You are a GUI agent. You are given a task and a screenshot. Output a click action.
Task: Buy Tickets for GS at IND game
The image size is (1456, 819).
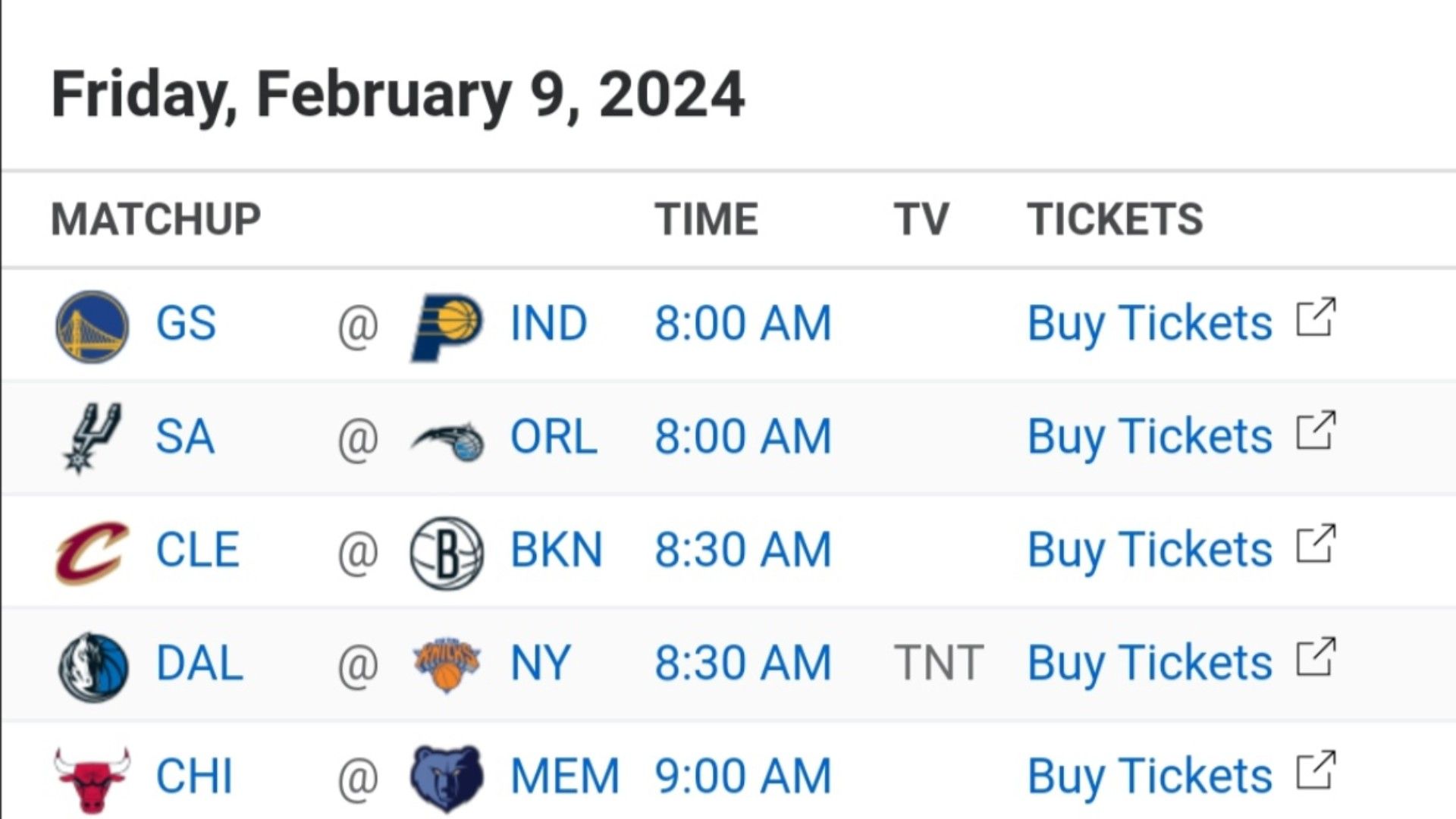tap(1150, 324)
